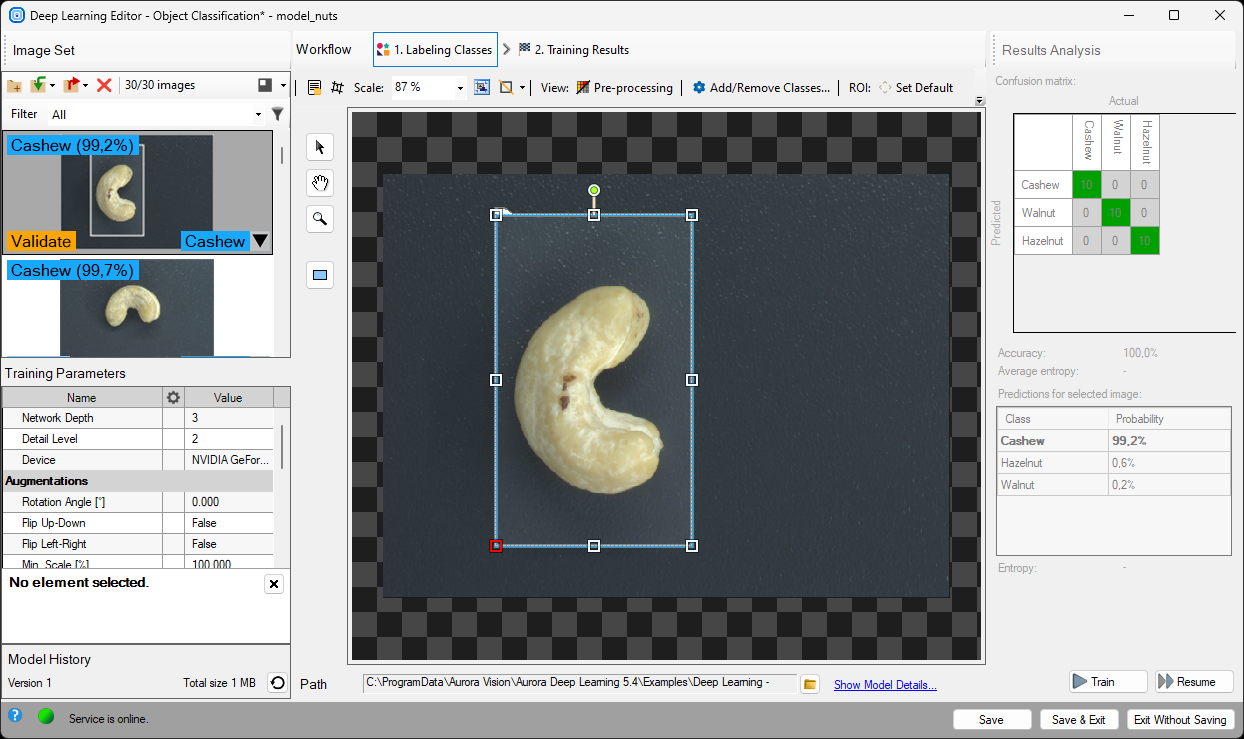Choose the magnifier zoom tool
Image resolution: width=1244 pixels, height=739 pixels.
pos(320,219)
